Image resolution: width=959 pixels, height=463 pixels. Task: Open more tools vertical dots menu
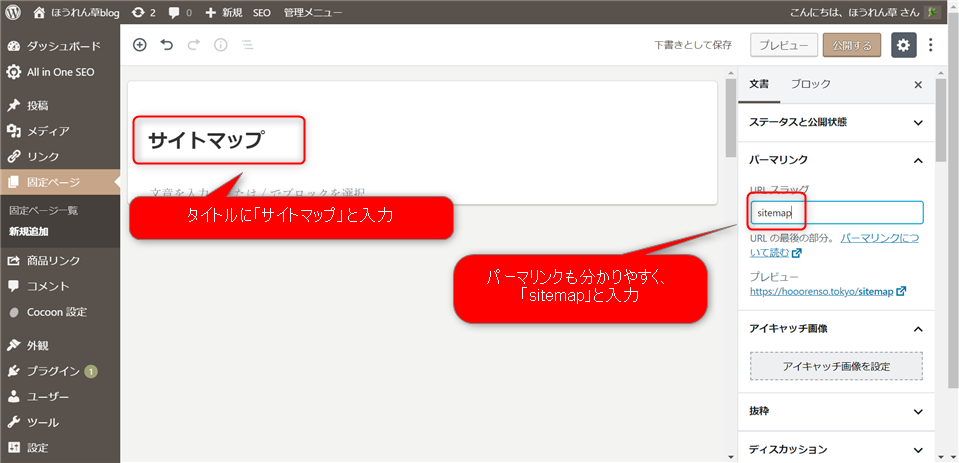[931, 45]
